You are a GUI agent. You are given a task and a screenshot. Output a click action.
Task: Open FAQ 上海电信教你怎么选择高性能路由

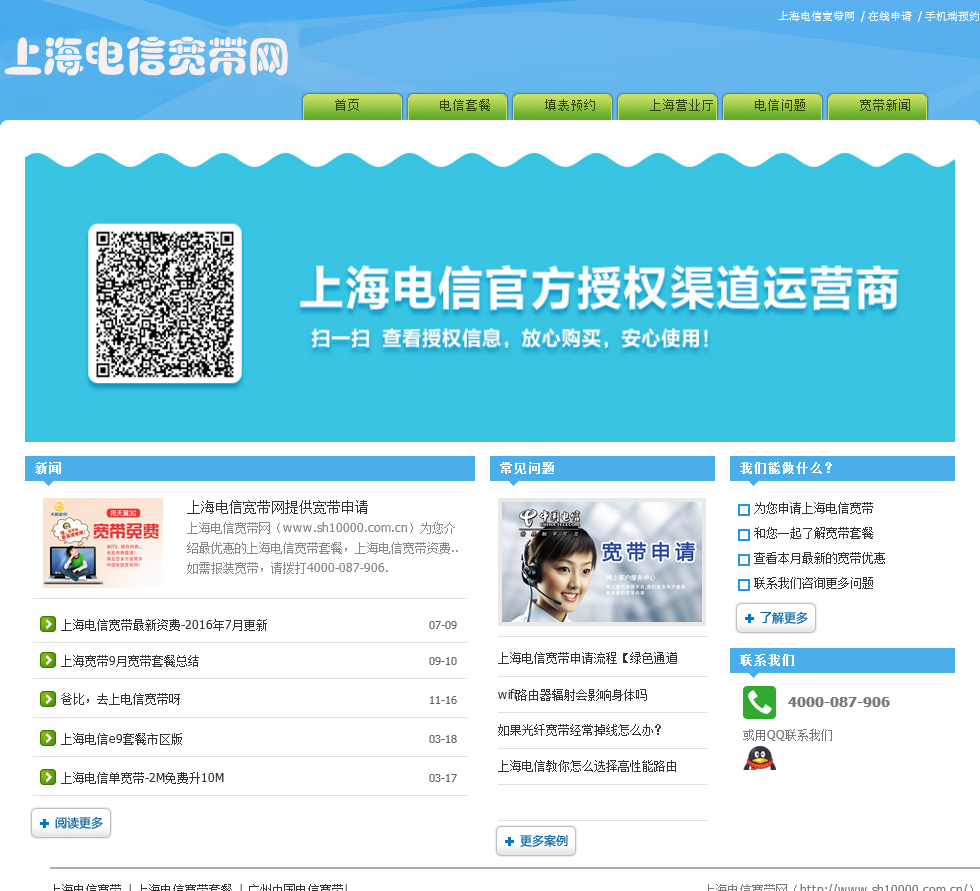pos(587,766)
